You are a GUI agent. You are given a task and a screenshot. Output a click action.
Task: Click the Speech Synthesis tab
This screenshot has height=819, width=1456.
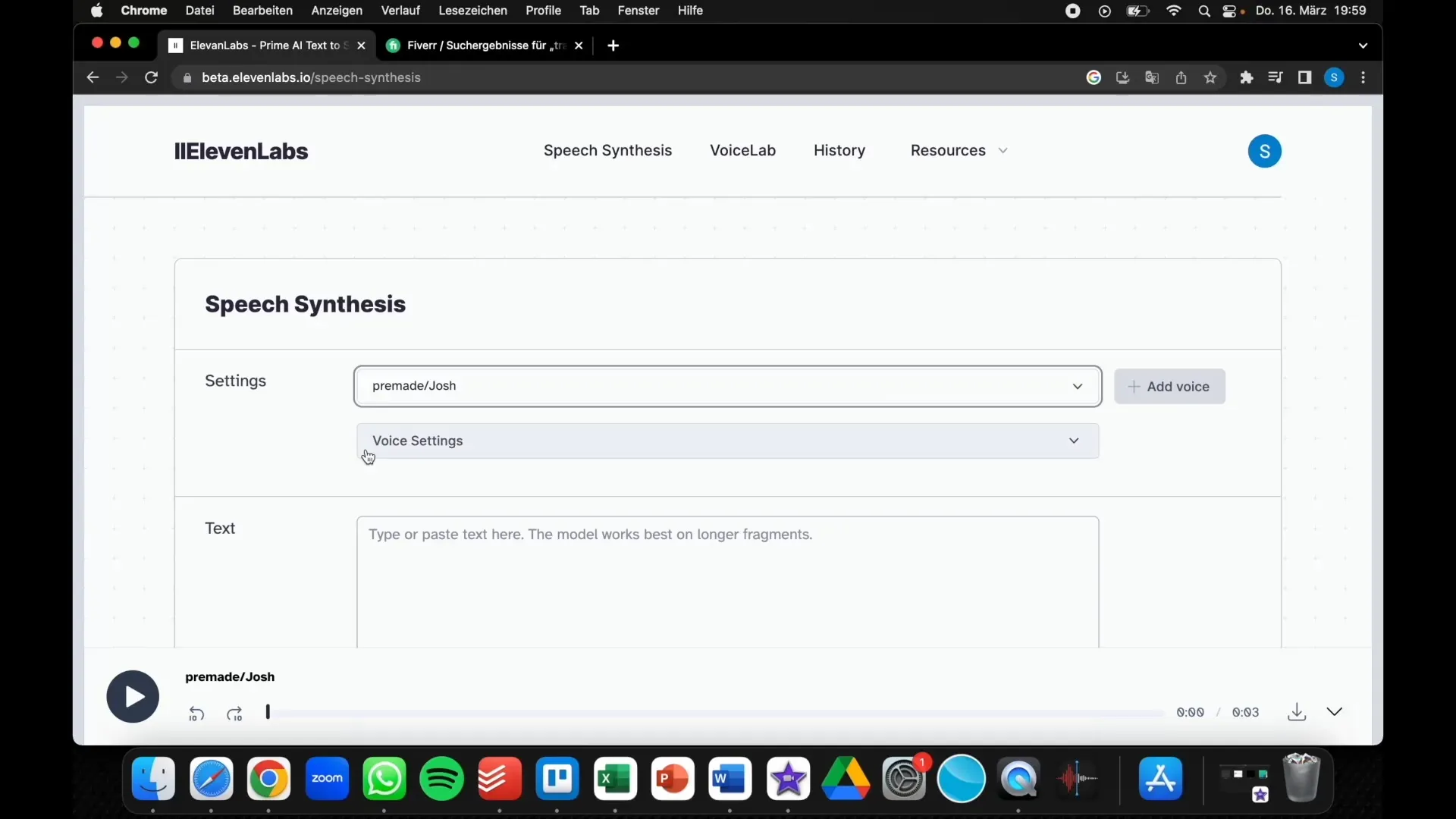607,150
